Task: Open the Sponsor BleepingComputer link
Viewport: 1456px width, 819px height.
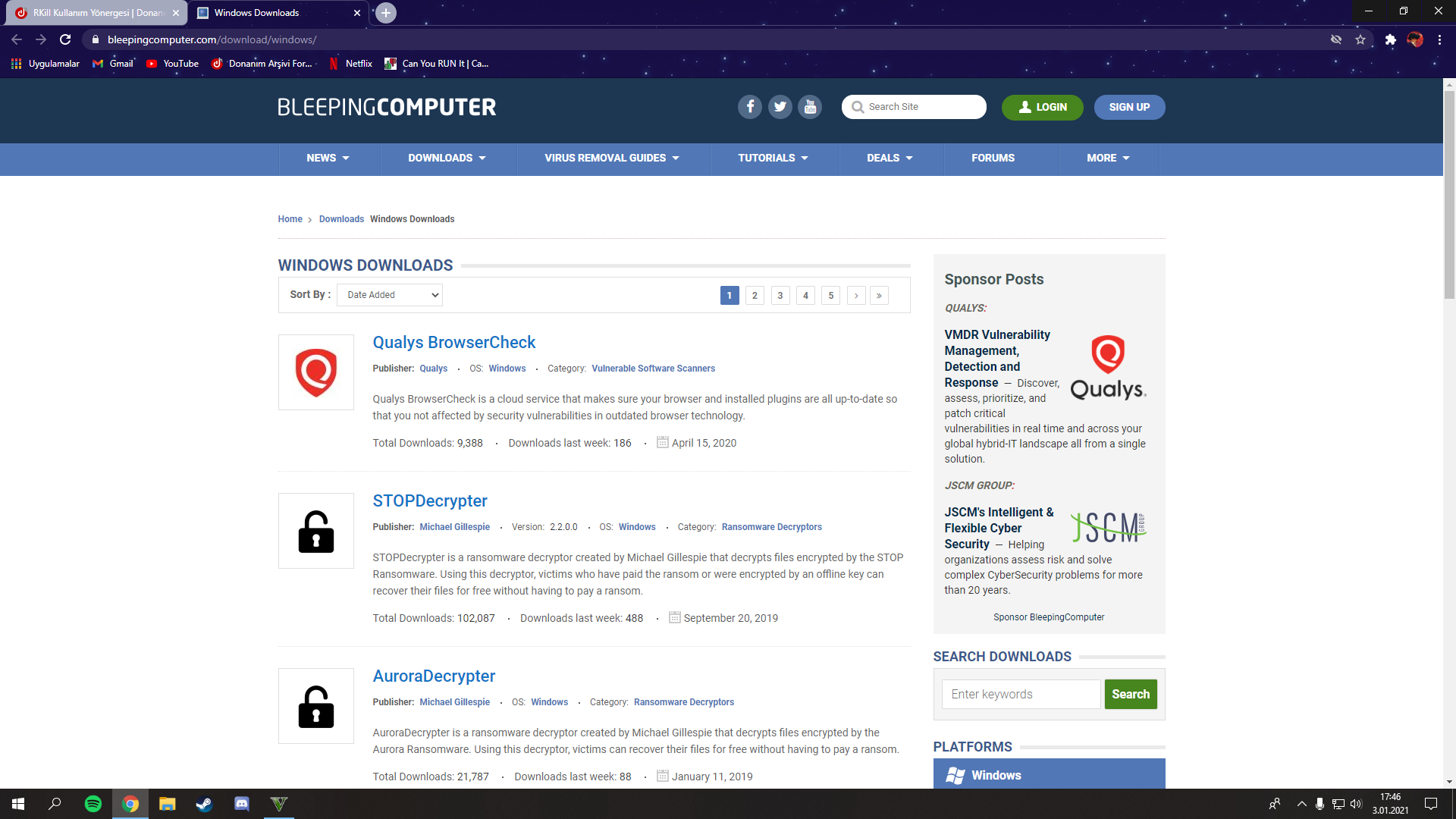Action: (x=1049, y=617)
